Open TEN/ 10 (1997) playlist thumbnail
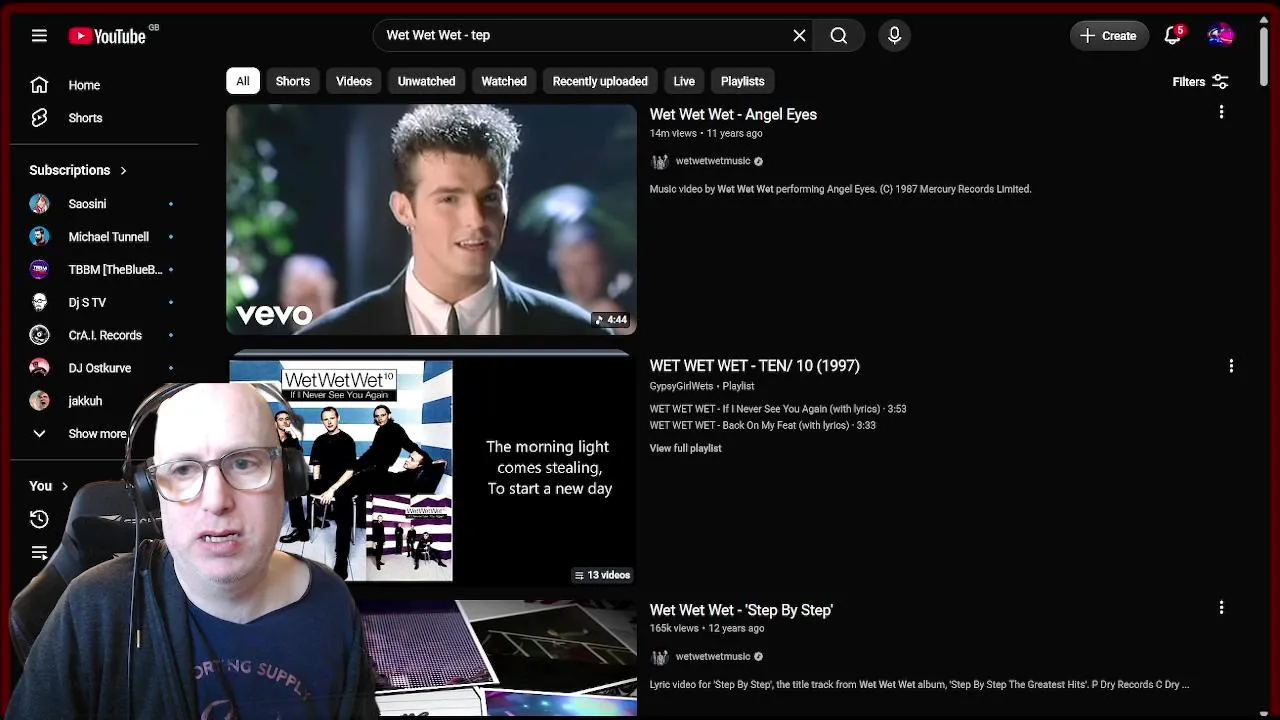 [431, 468]
